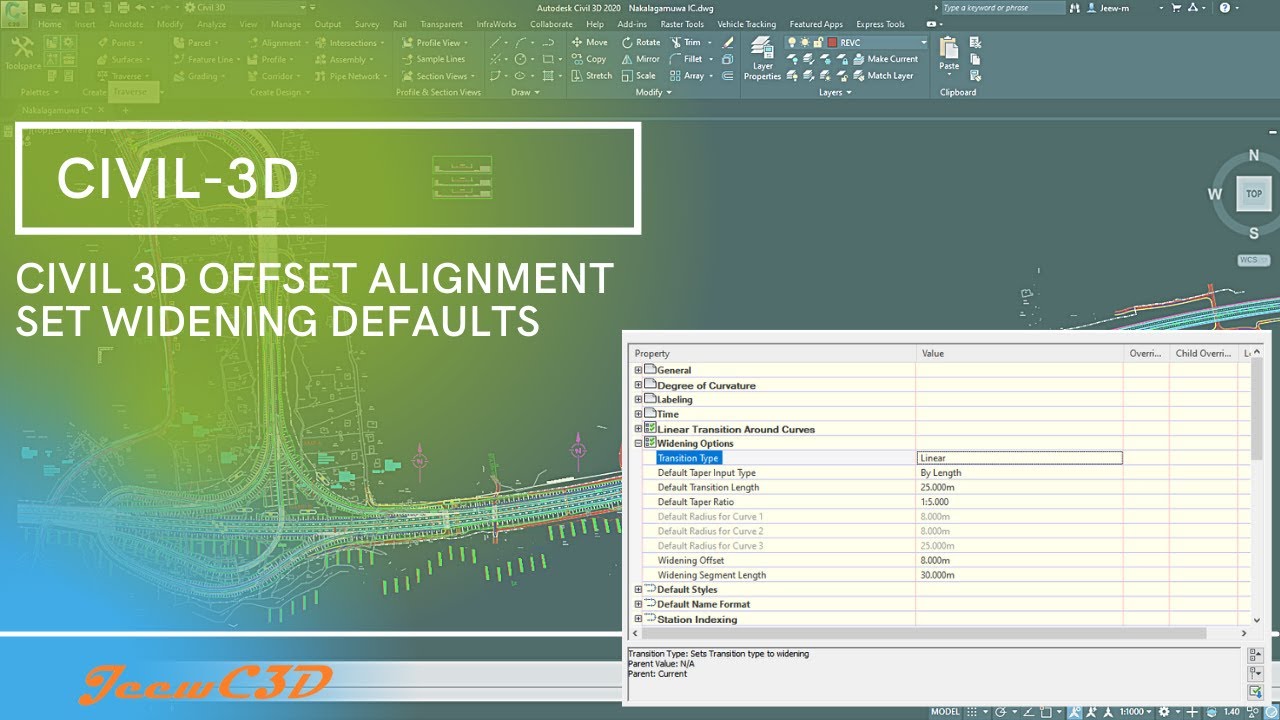Click the settings table horizontal scrollbar
The image size is (1280, 720).
[925, 633]
